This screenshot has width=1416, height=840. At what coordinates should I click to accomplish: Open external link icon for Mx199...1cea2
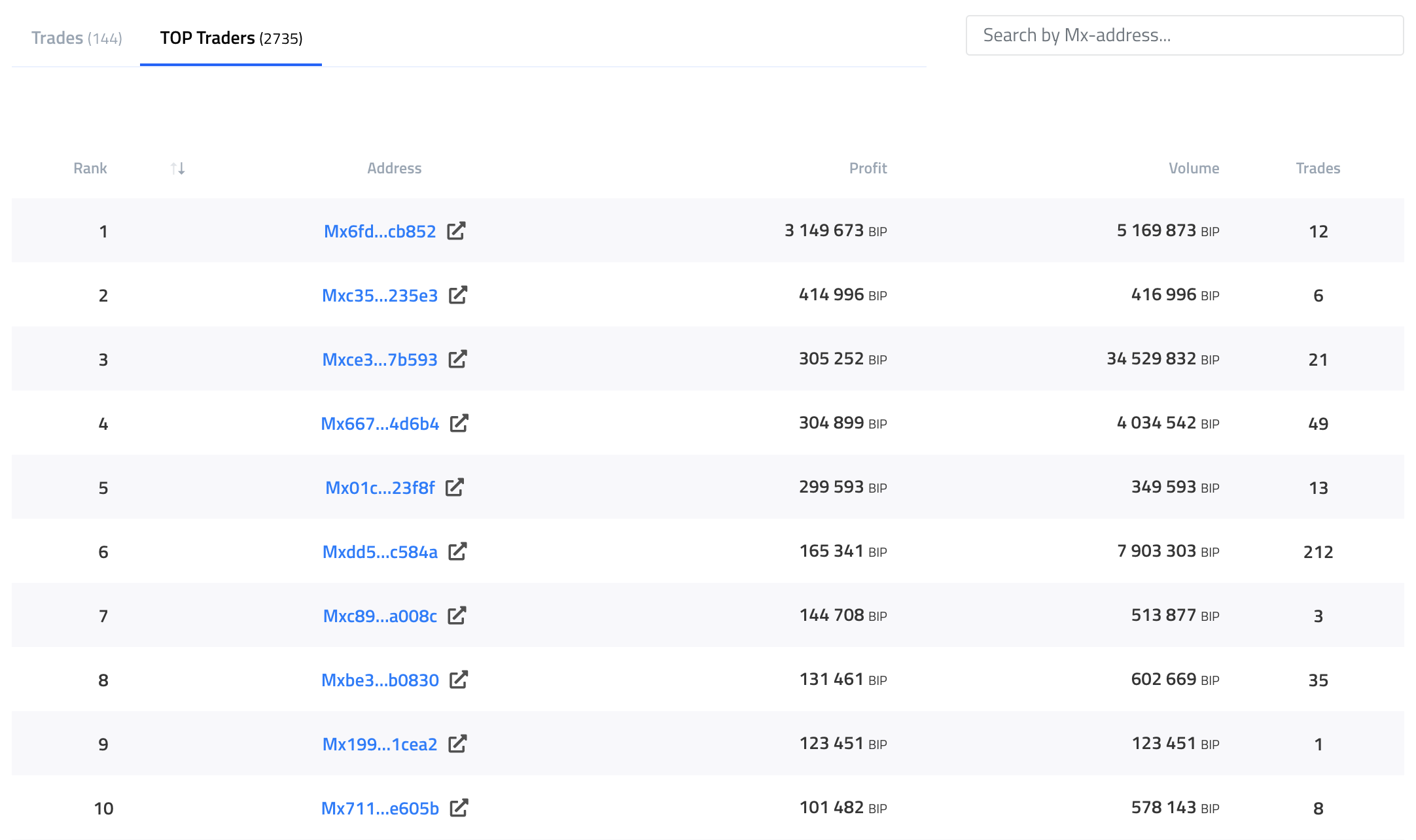tap(457, 744)
